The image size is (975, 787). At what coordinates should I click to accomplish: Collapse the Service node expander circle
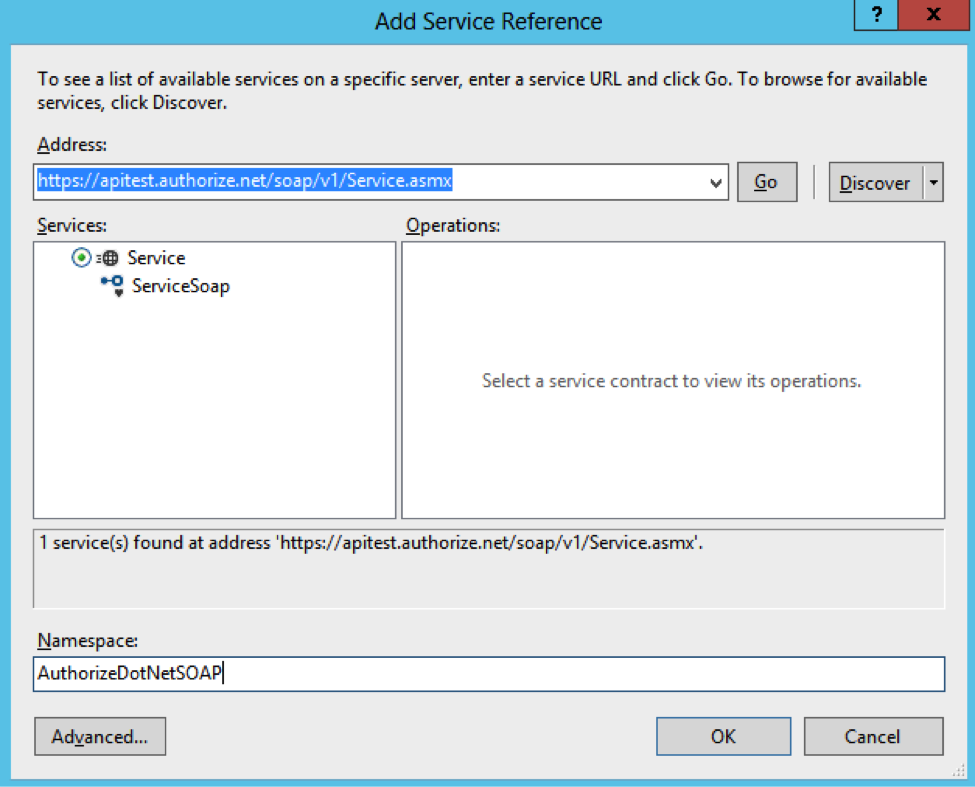coord(81,257)
